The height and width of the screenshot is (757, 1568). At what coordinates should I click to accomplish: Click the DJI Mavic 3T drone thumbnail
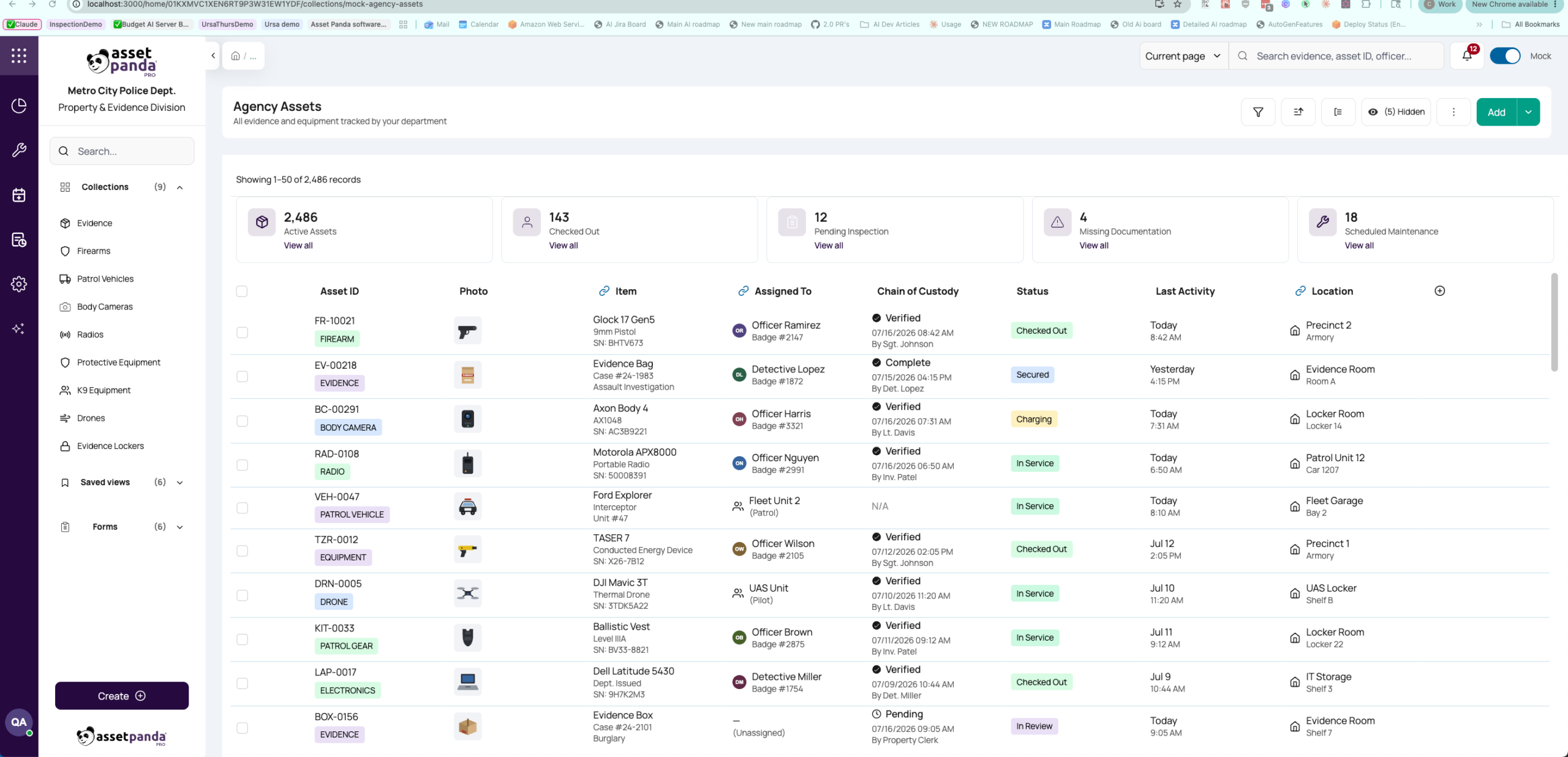point(468,593)
